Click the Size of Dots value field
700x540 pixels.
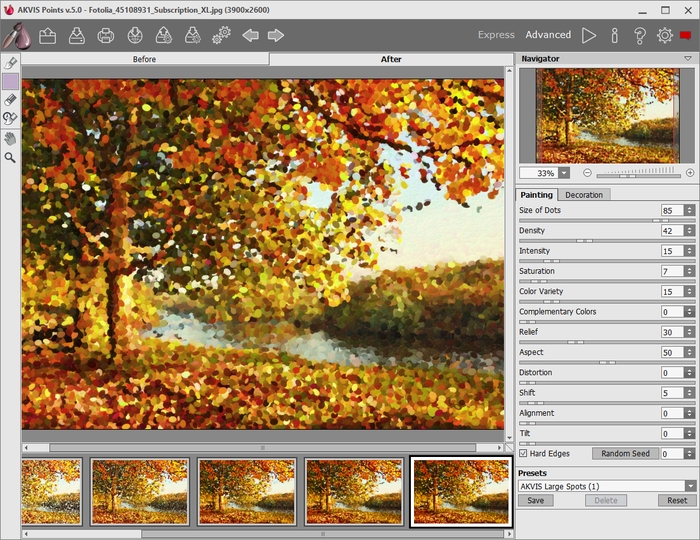pyautogui.click(x=672, y=210)
